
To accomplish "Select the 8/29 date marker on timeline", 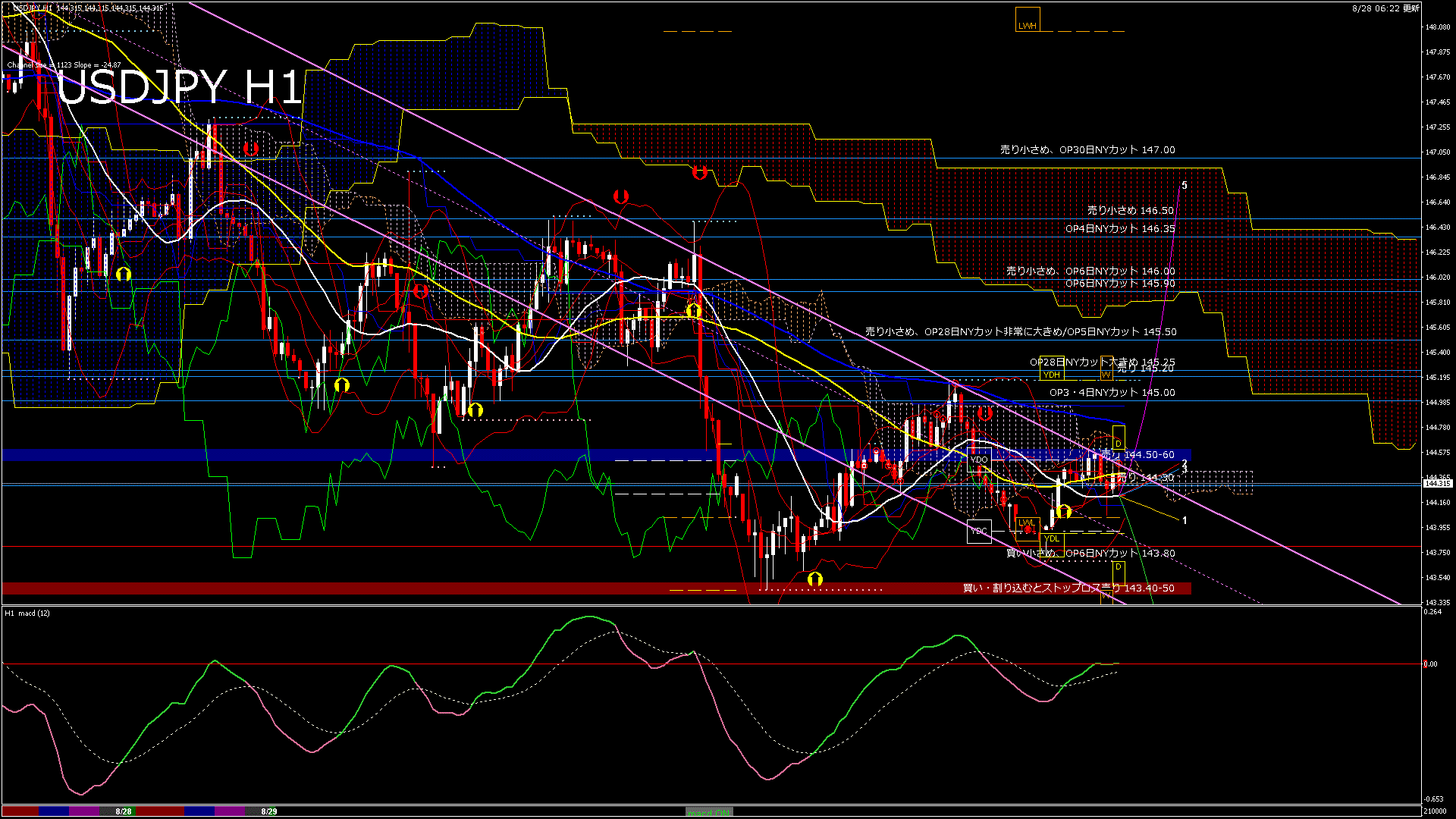I will coord(269,811).
